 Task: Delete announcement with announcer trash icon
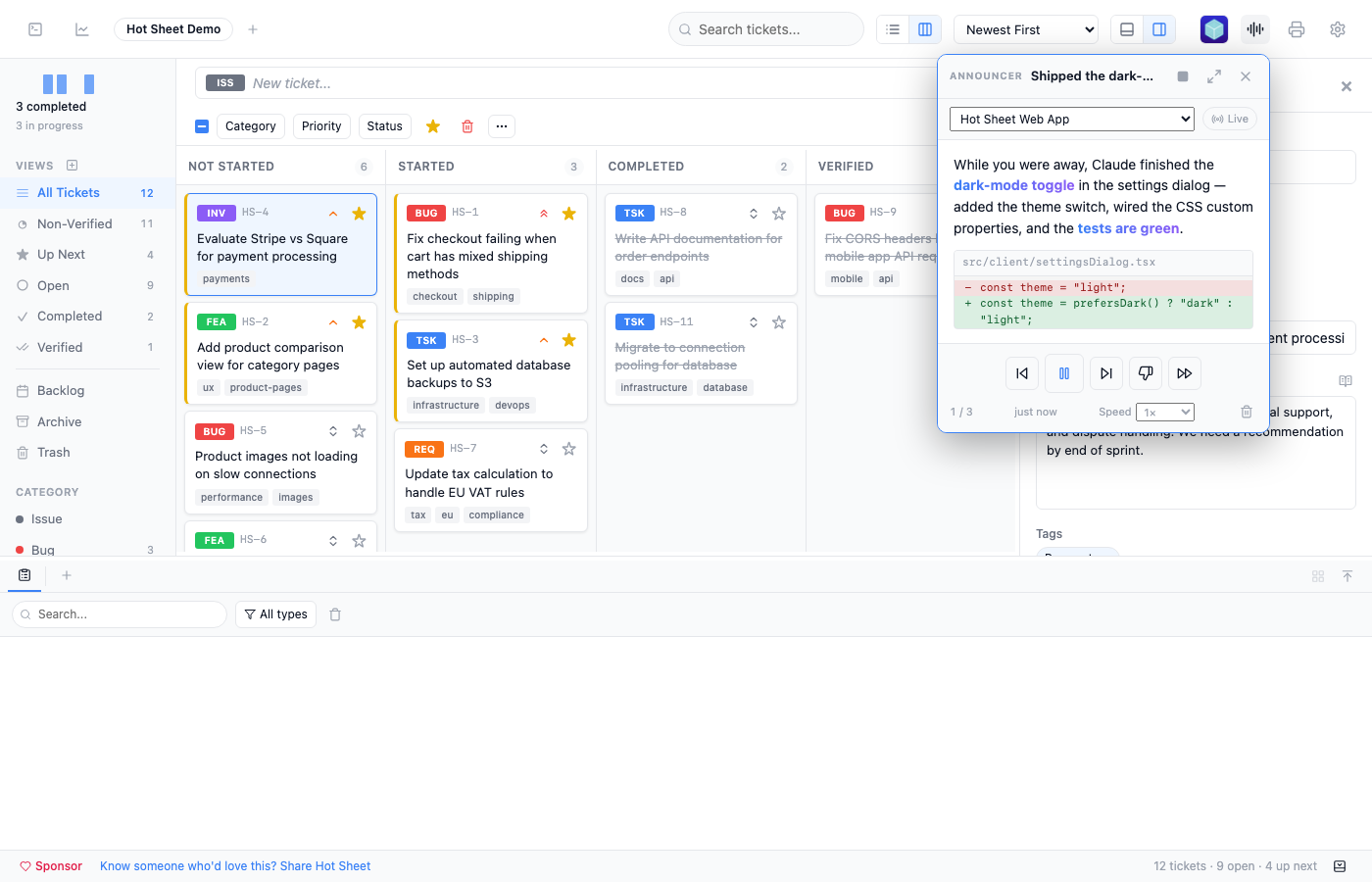coord(1247,412)
